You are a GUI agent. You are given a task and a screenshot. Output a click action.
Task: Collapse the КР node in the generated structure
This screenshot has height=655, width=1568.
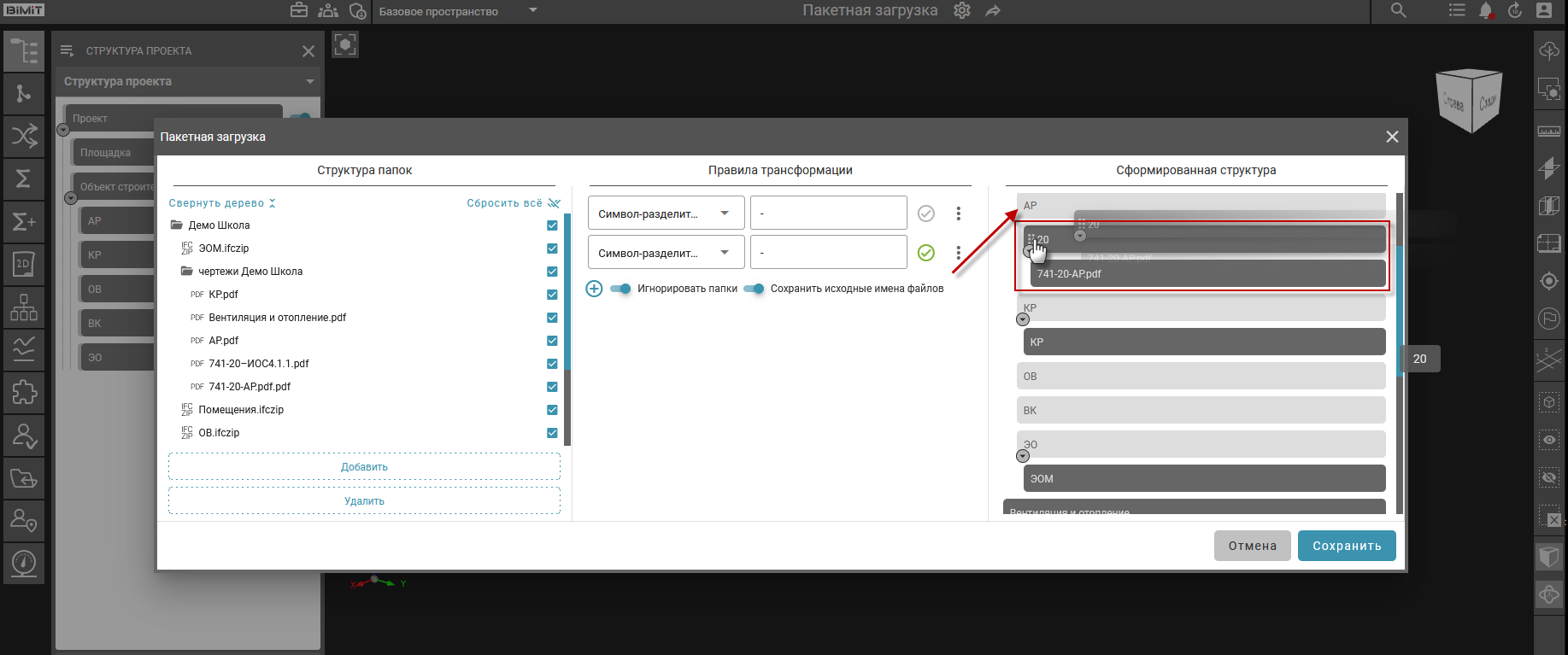pos(1023,319)
